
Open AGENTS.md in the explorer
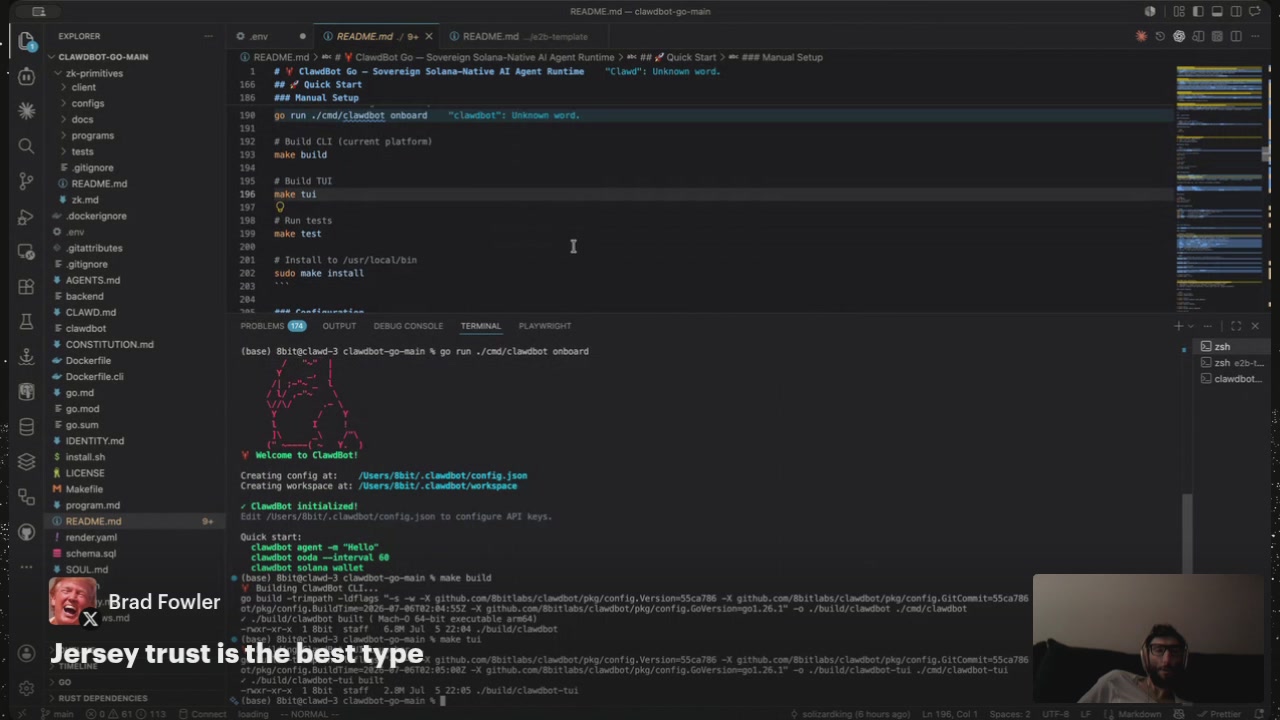click(x=92, y=280)
